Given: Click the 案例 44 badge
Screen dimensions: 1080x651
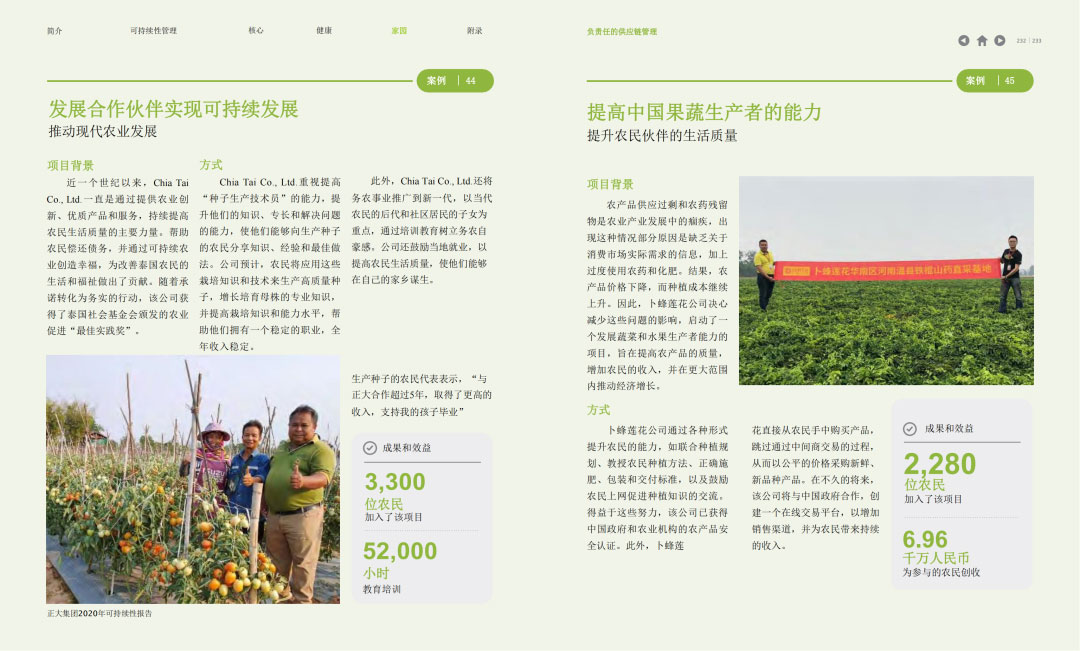Looking at the screenshot, I should [x=455, y=81].
